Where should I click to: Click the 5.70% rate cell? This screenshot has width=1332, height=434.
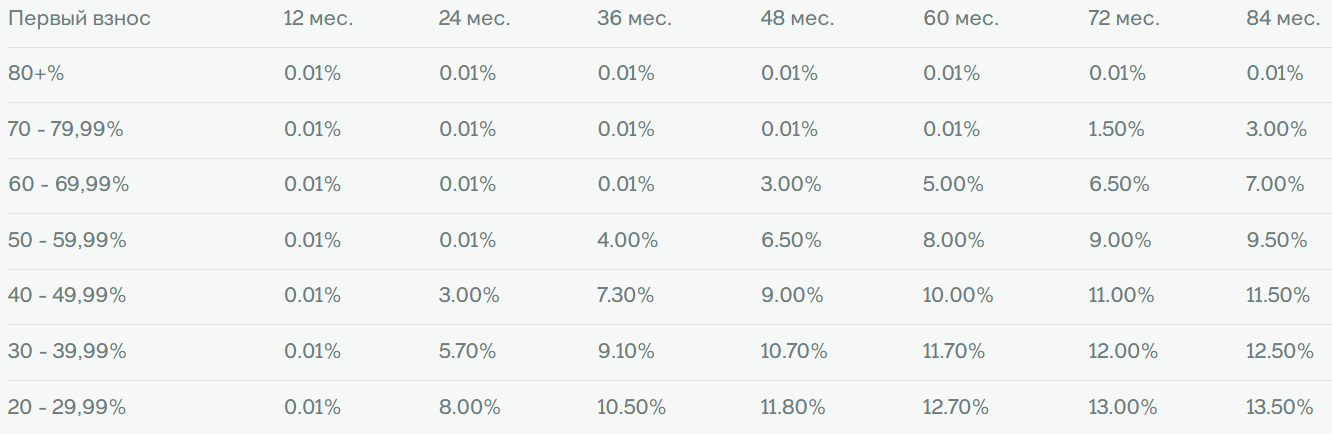[467, 351]
